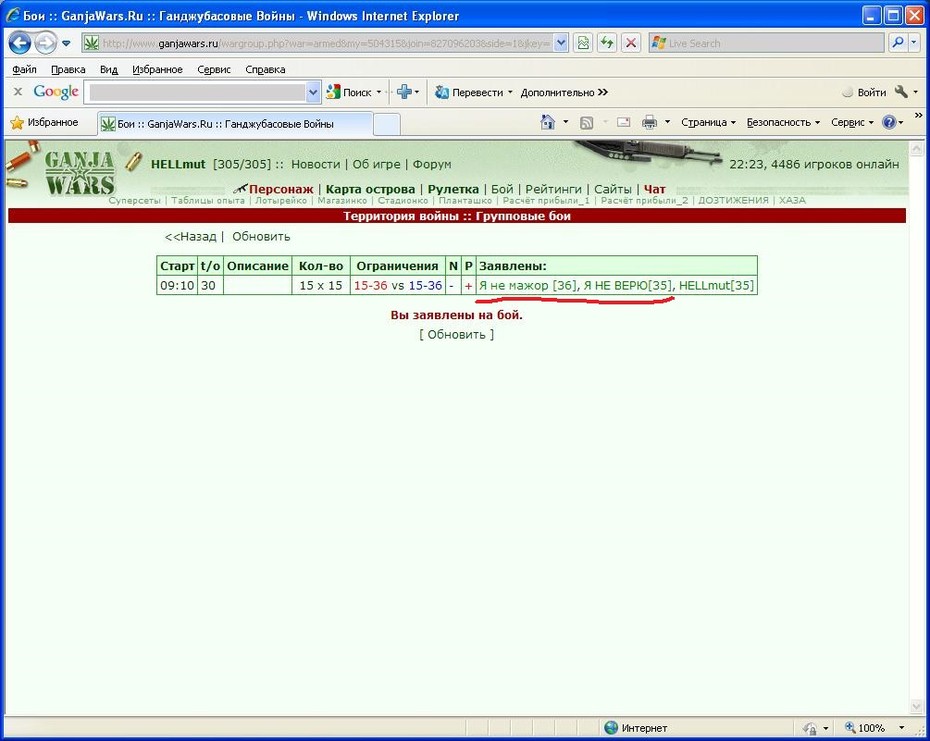930x741 pixels.
Task: Open the Страница command dropdown
Action: [708, 122]
